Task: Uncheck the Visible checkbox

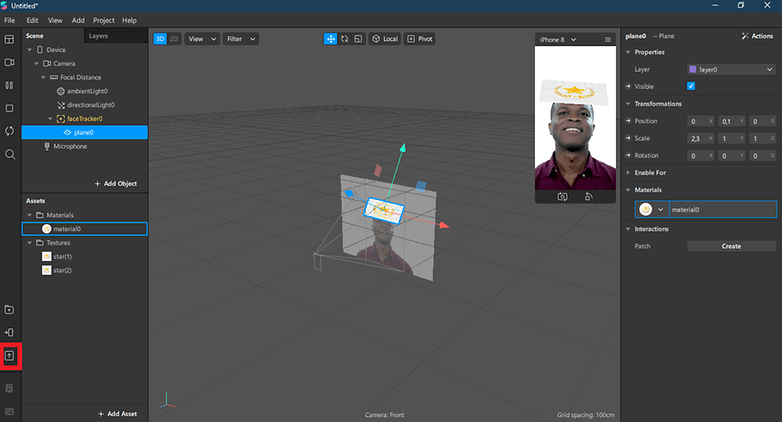Action: (691, 86)
